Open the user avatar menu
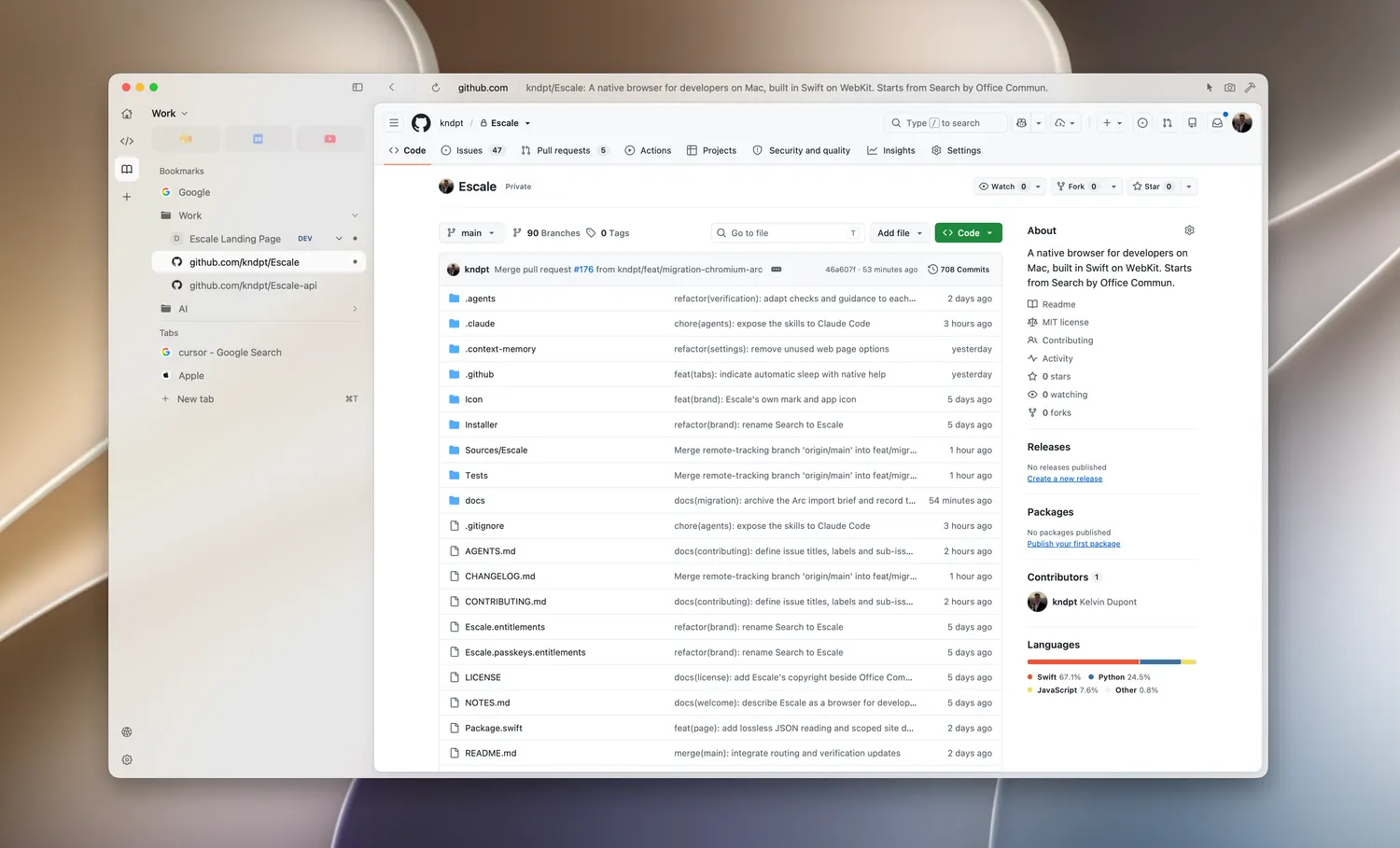This screenshot has width=1400, height=848. [x=1242, y=123]
